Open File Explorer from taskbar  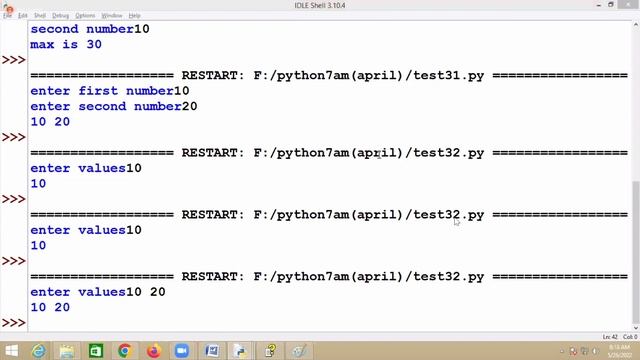(x=67, y=351)
